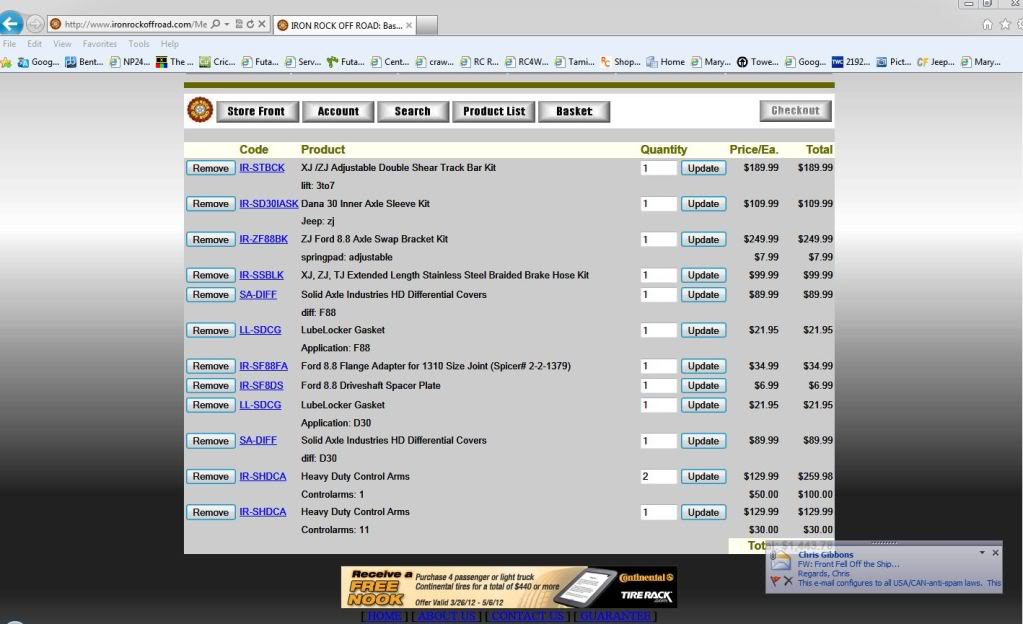The image size is (1023, 624).
Task: Open the Chris Gibbons email subject text
Action: coord(848,564)
